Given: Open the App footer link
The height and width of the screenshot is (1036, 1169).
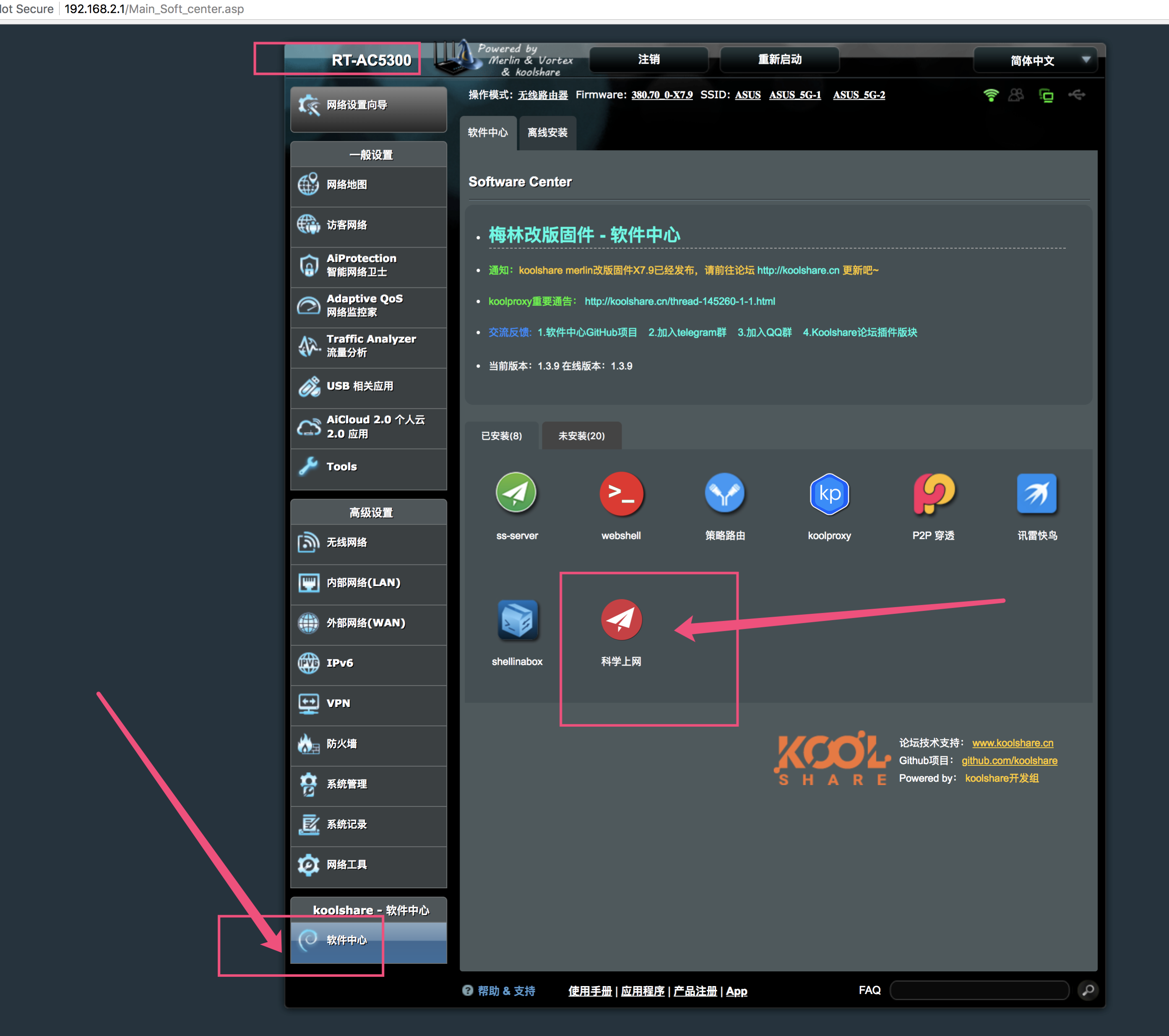Looking at the screenshot, I should pos(737,992).
